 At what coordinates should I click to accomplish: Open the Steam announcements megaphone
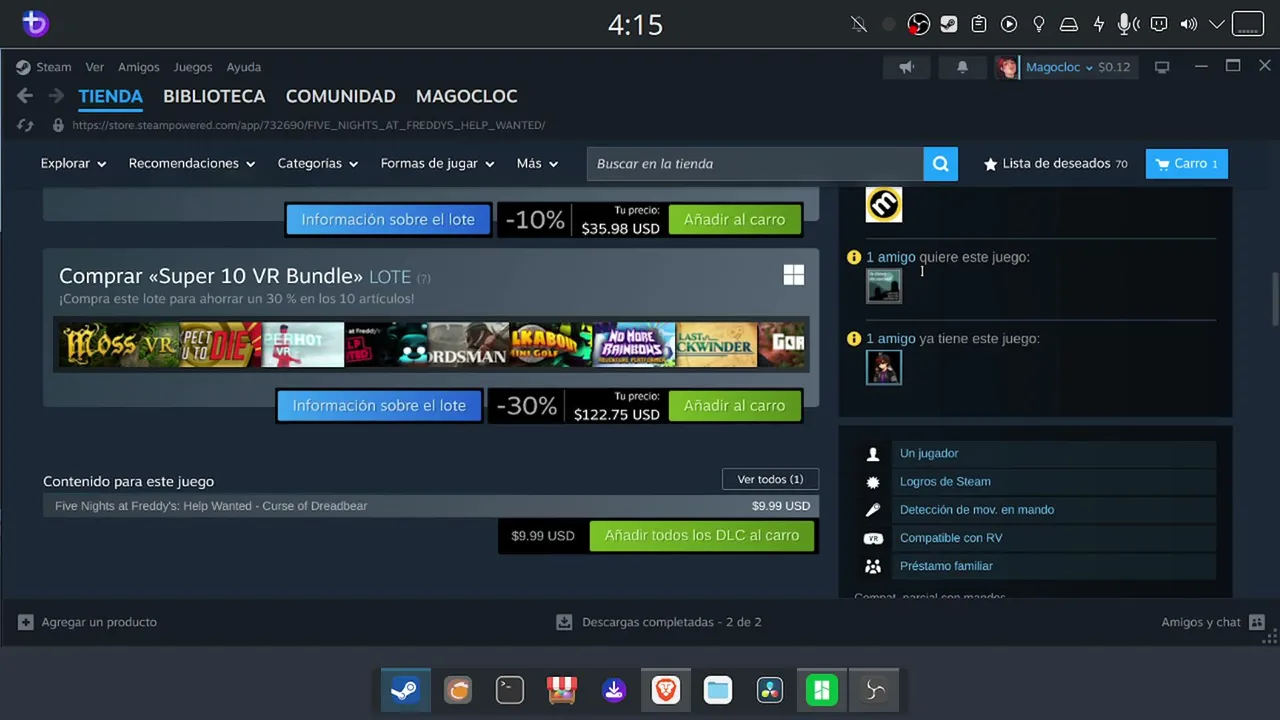pyautogui.click(x=906, y=67)
